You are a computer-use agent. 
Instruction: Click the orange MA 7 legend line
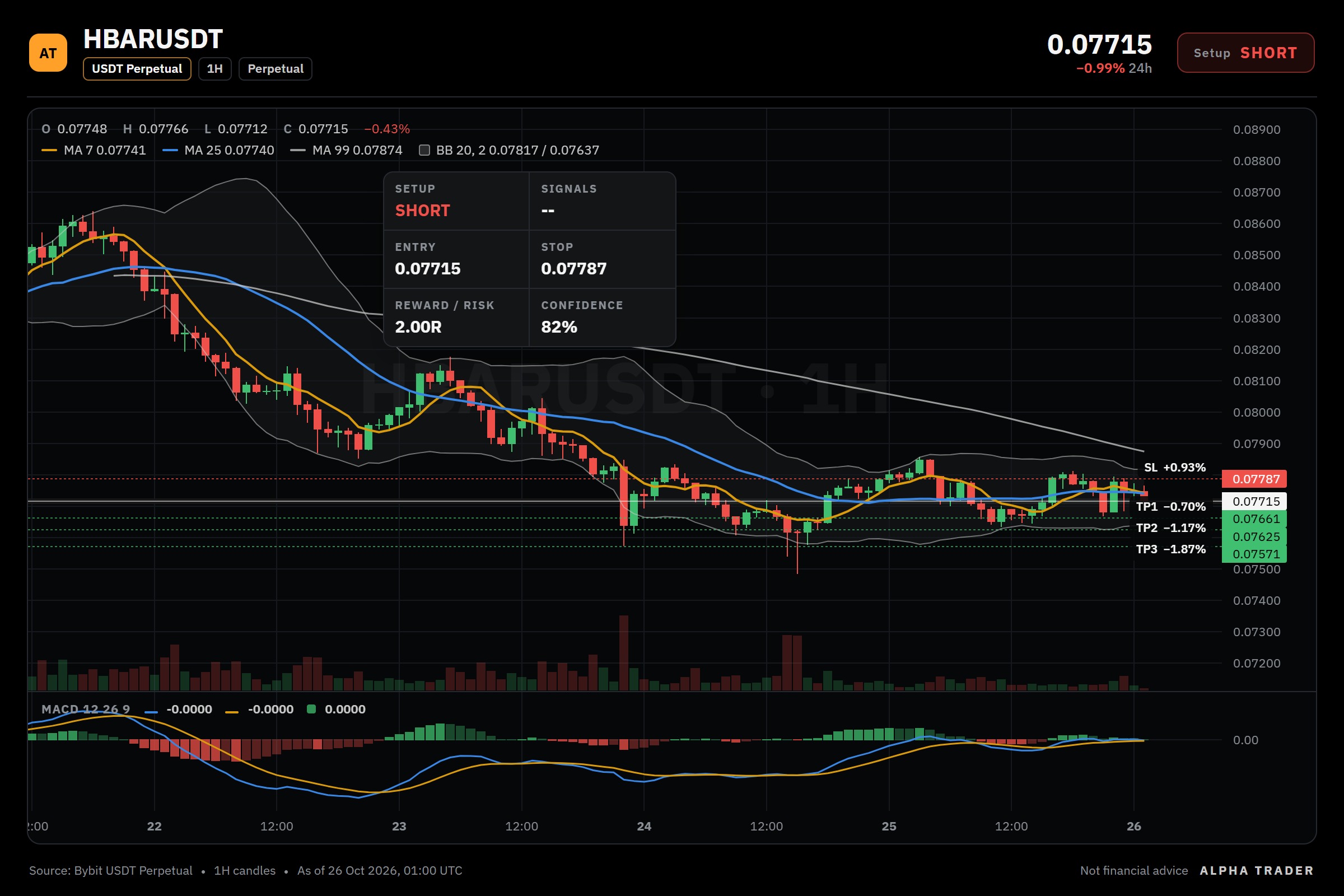click(49, 150)
